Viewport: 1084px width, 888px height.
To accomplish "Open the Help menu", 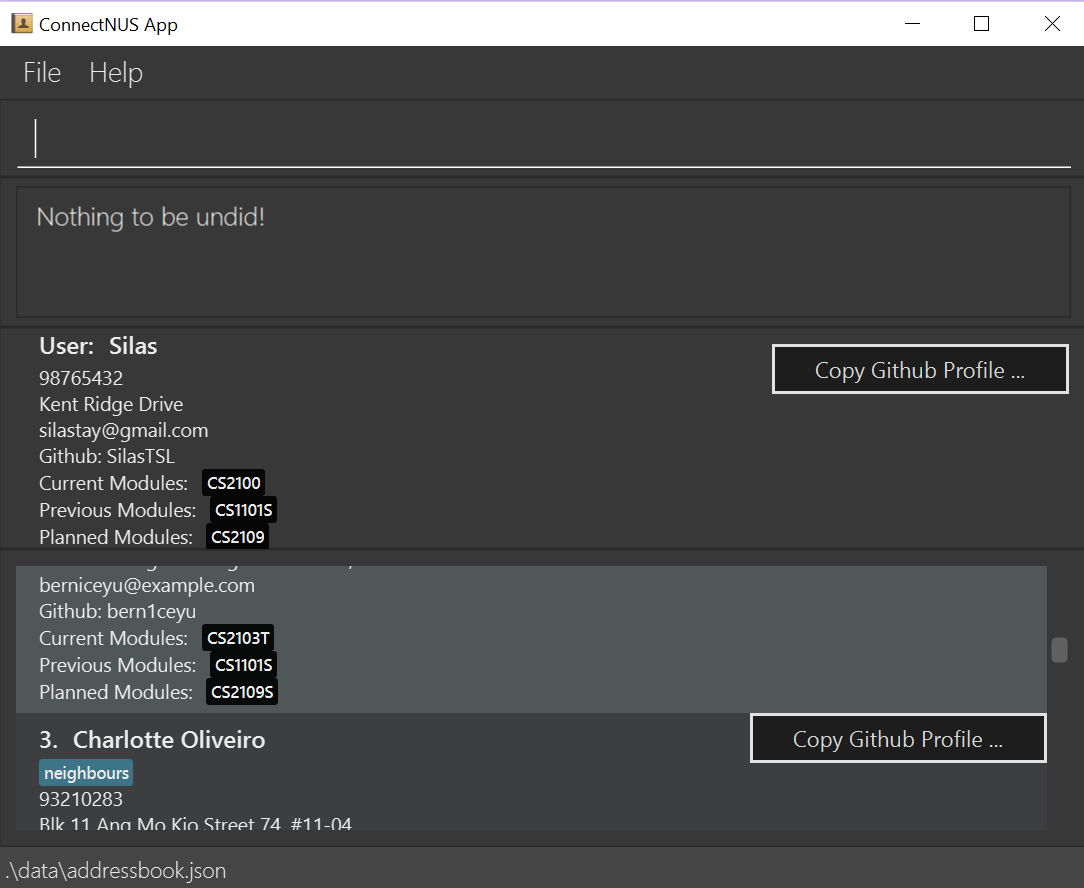I will 115,73.
